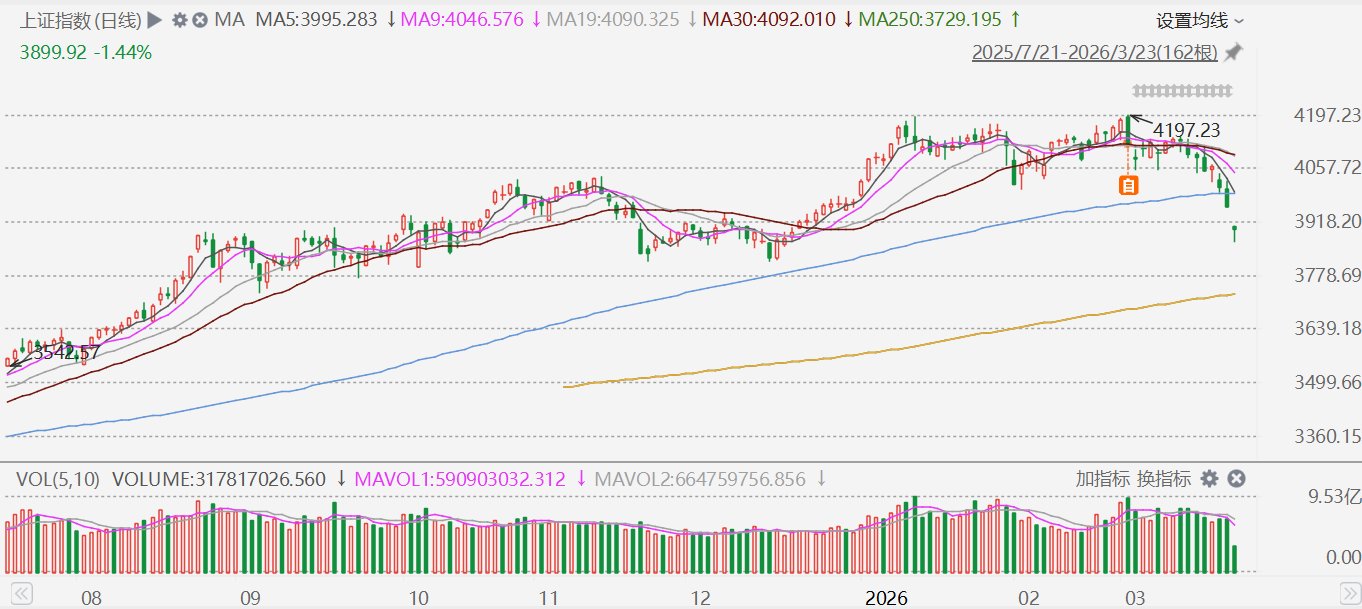Click the orange 自 marker on the chart
This screenshot has width=1362, height=609.
1128,184
